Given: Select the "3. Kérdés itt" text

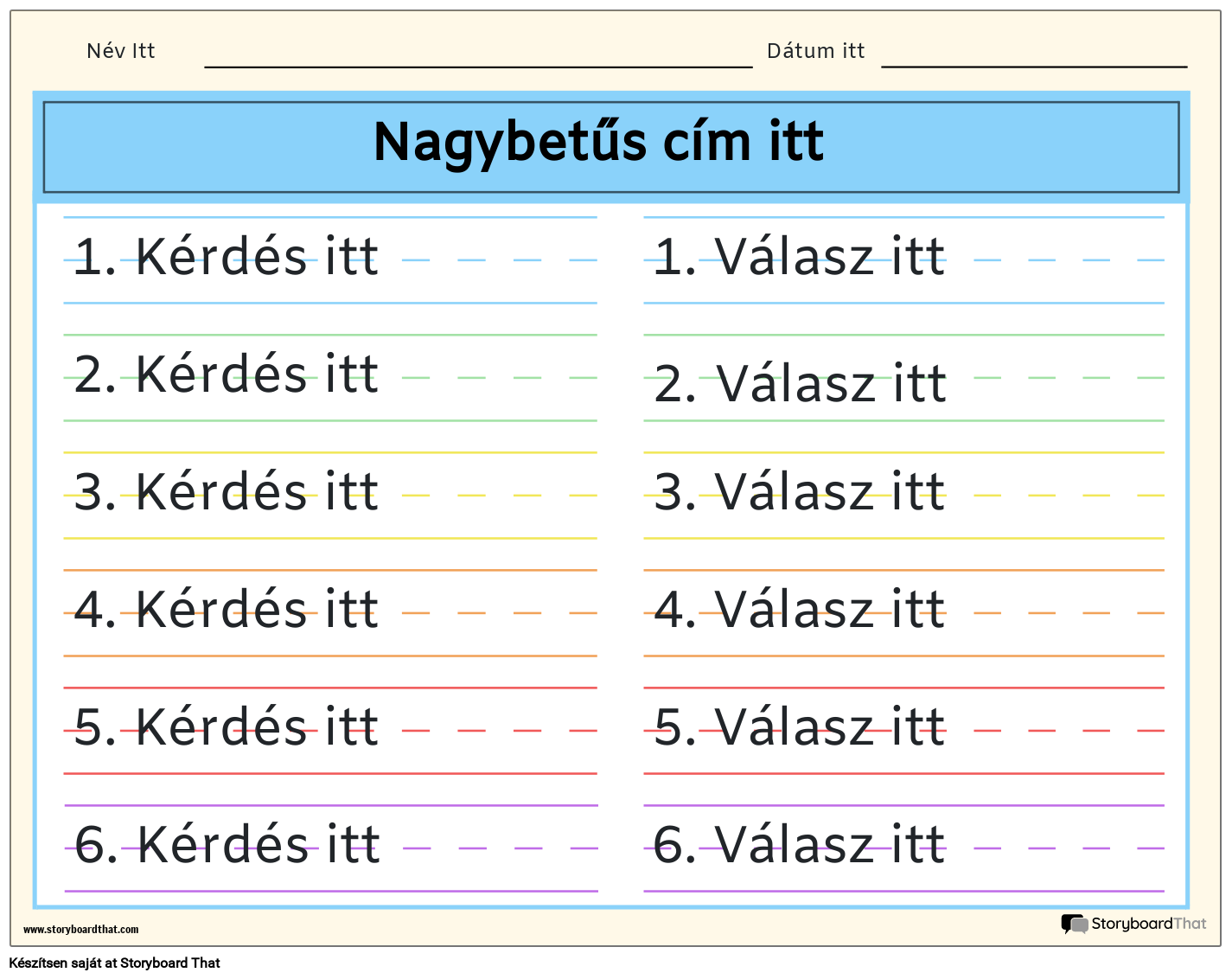Looking at the screenshot, I should (227, 492).
